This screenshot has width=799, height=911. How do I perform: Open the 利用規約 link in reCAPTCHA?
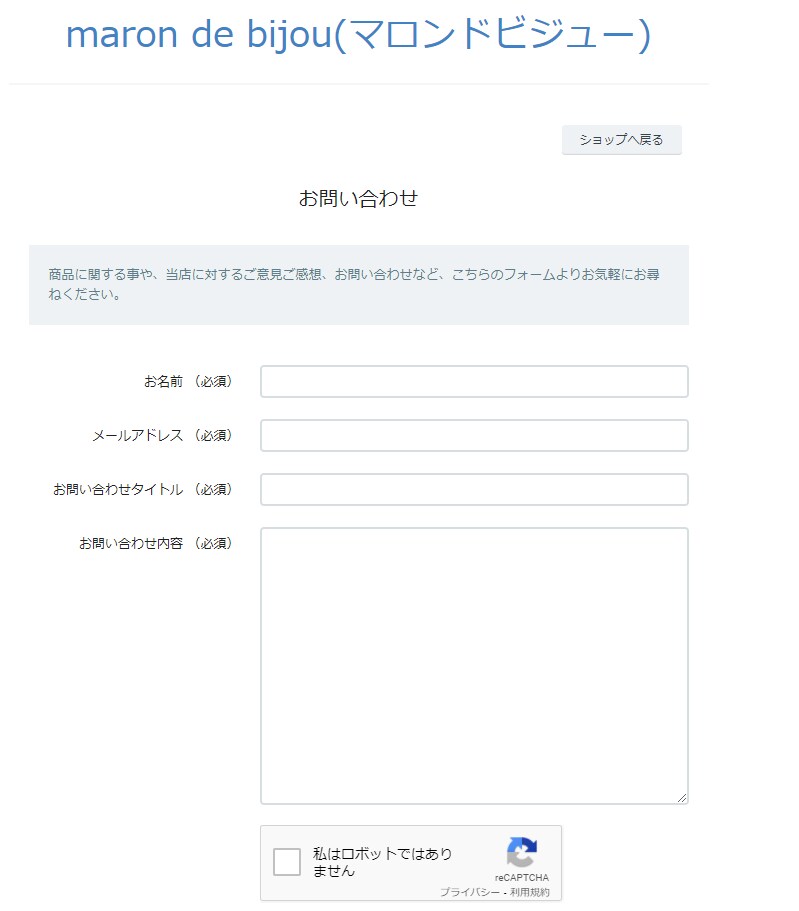pos(529,892)
